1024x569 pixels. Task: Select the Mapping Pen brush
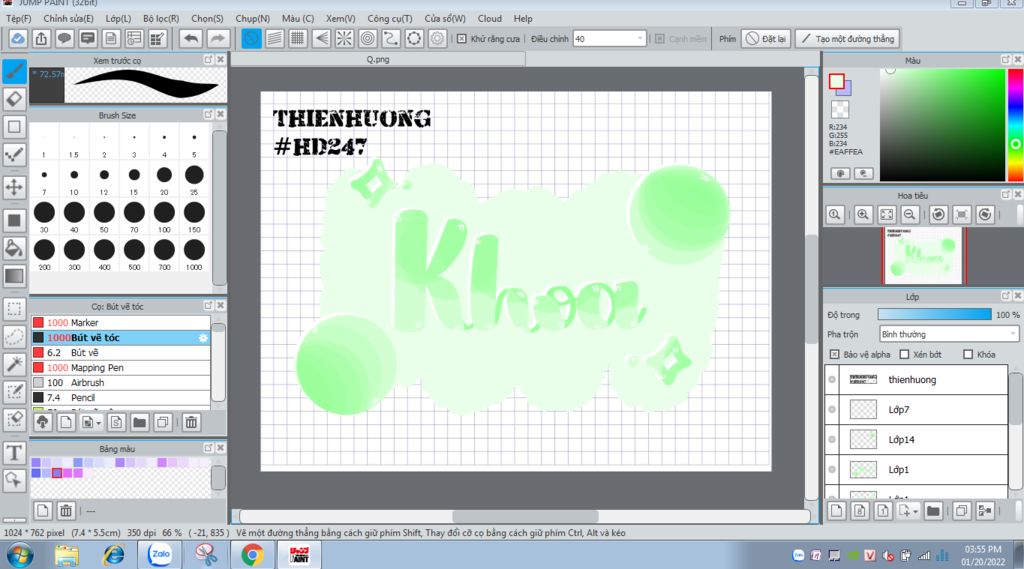121,367
